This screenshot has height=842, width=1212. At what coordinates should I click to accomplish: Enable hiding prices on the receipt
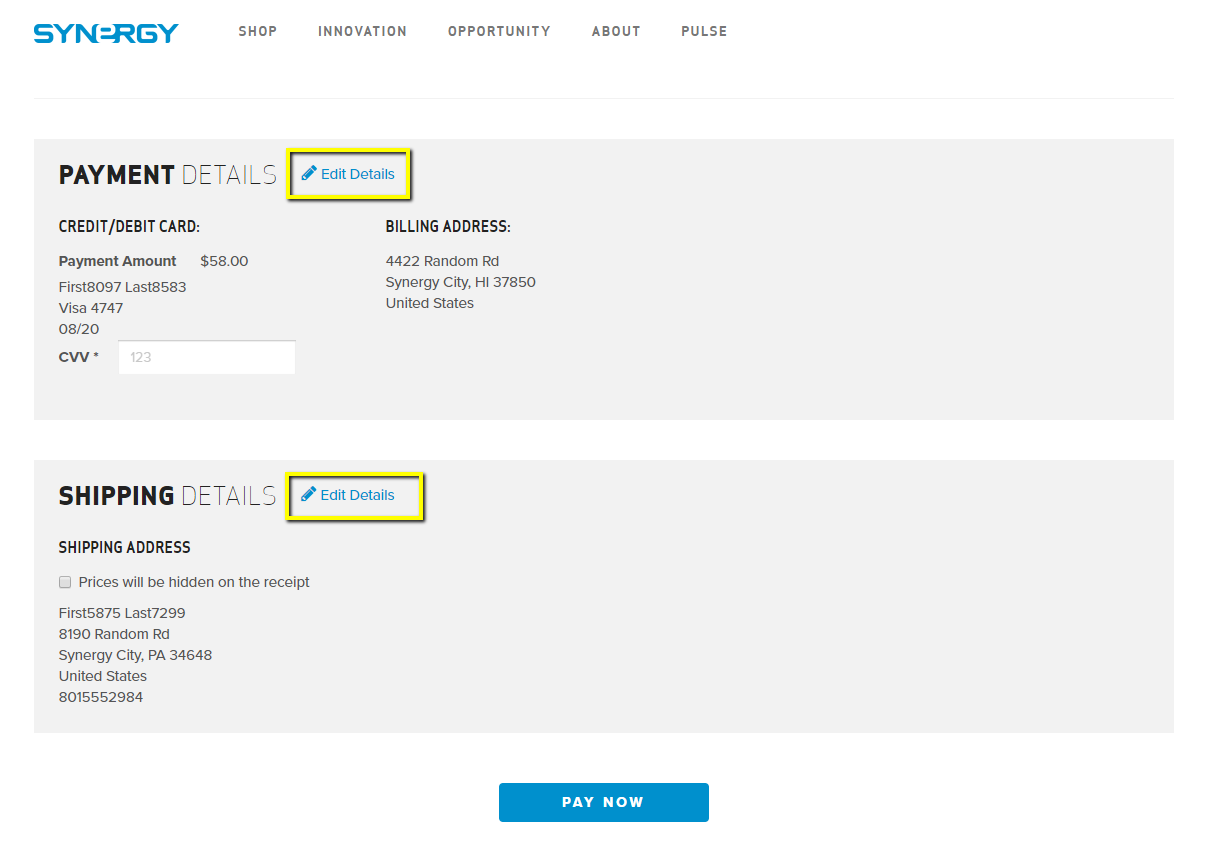click(65, 582)
